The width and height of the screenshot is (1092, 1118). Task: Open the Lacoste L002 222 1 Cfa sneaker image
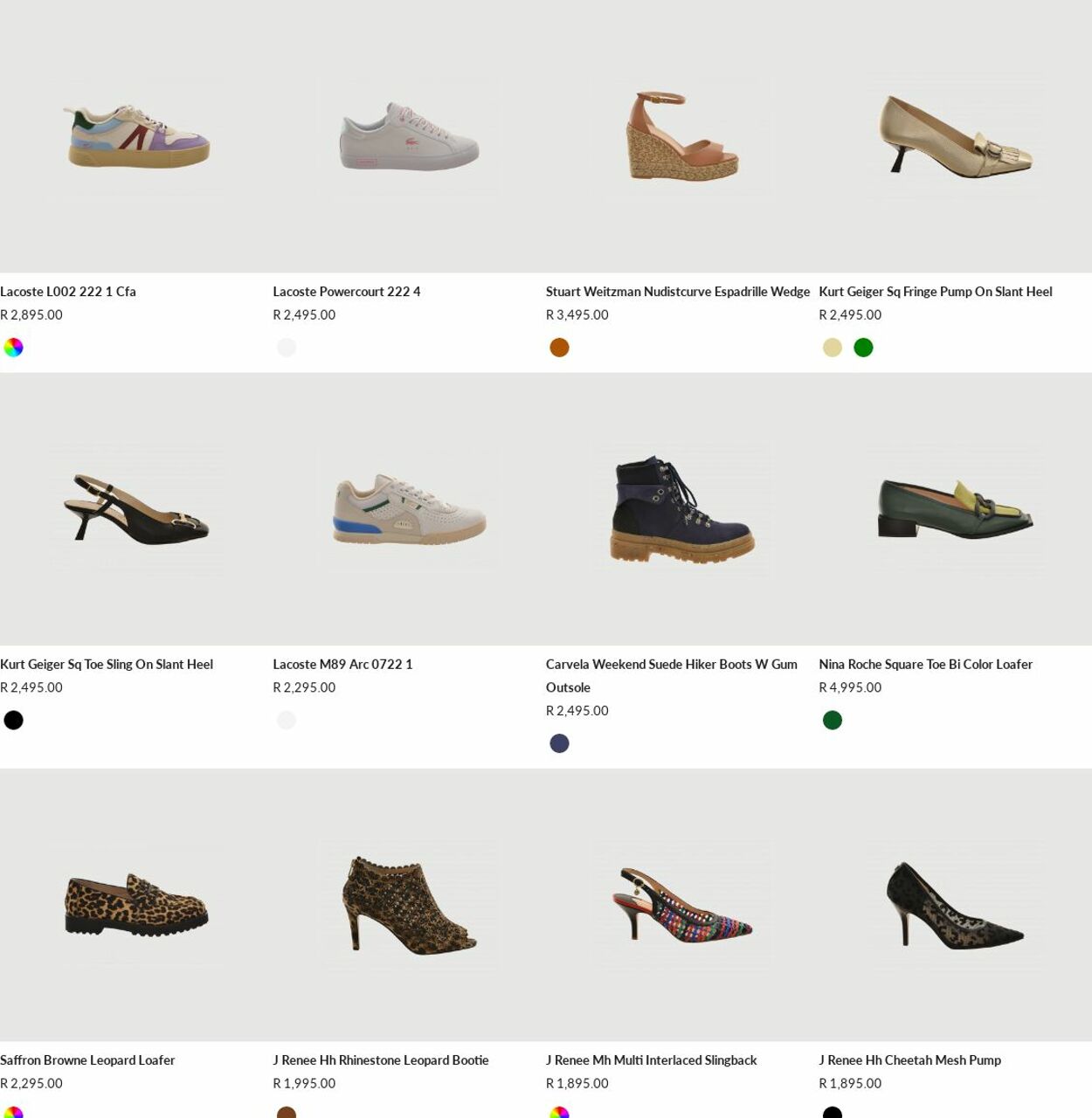click(x=136, y=136)
